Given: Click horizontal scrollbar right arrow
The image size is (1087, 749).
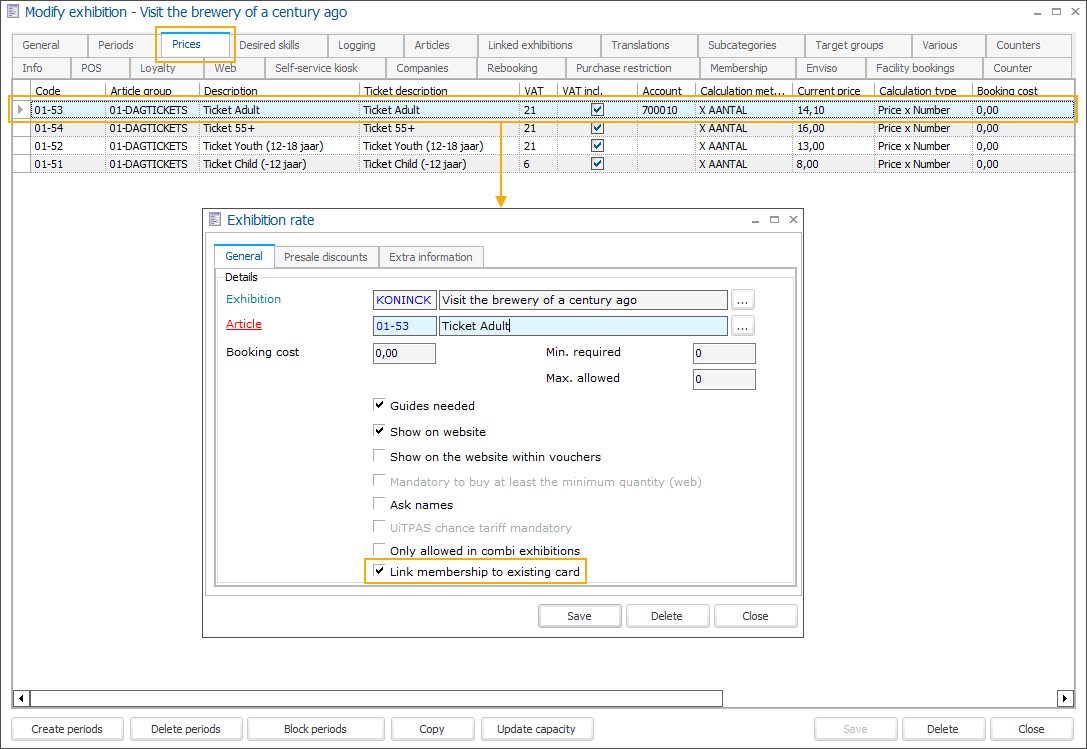Looking at the screenshot, I should [x=1065, y=698].
